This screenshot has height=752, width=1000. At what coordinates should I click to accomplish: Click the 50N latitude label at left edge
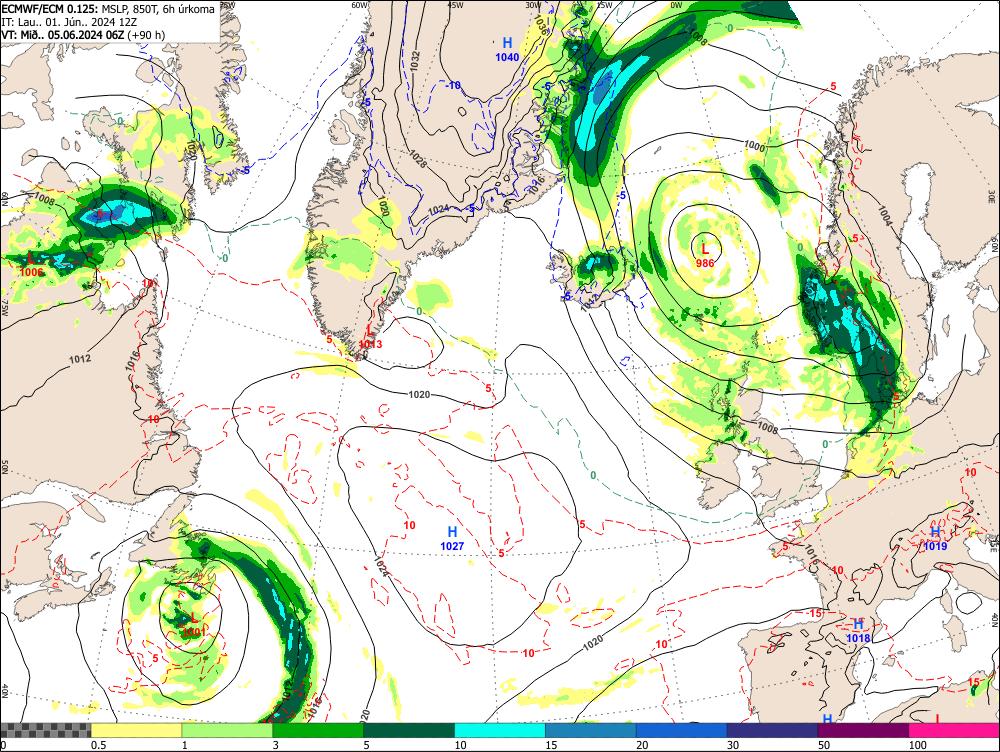click(x=5, y=468)
